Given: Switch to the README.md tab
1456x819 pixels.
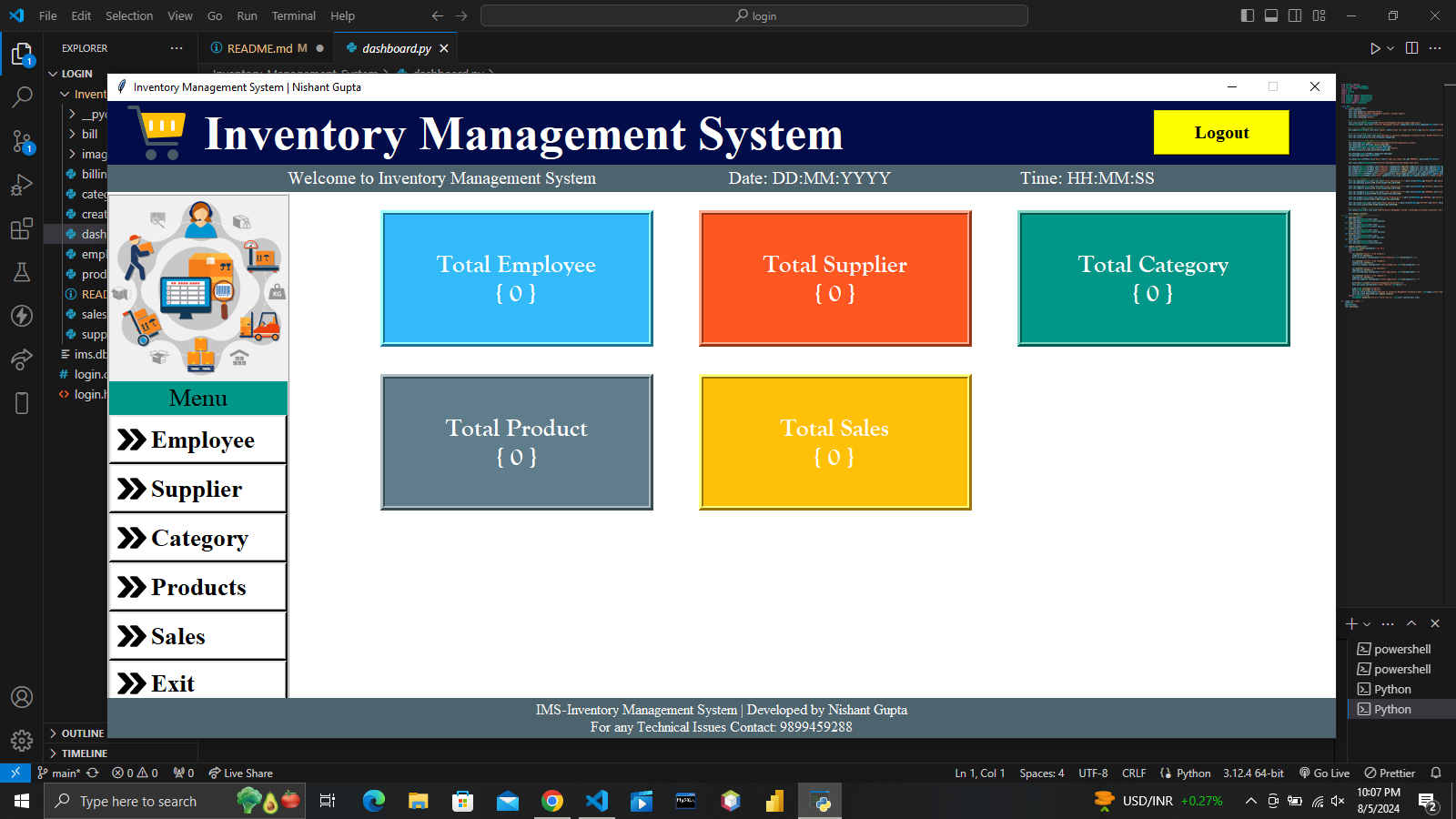Looking at the screenshot, I should tap(259, 48).
